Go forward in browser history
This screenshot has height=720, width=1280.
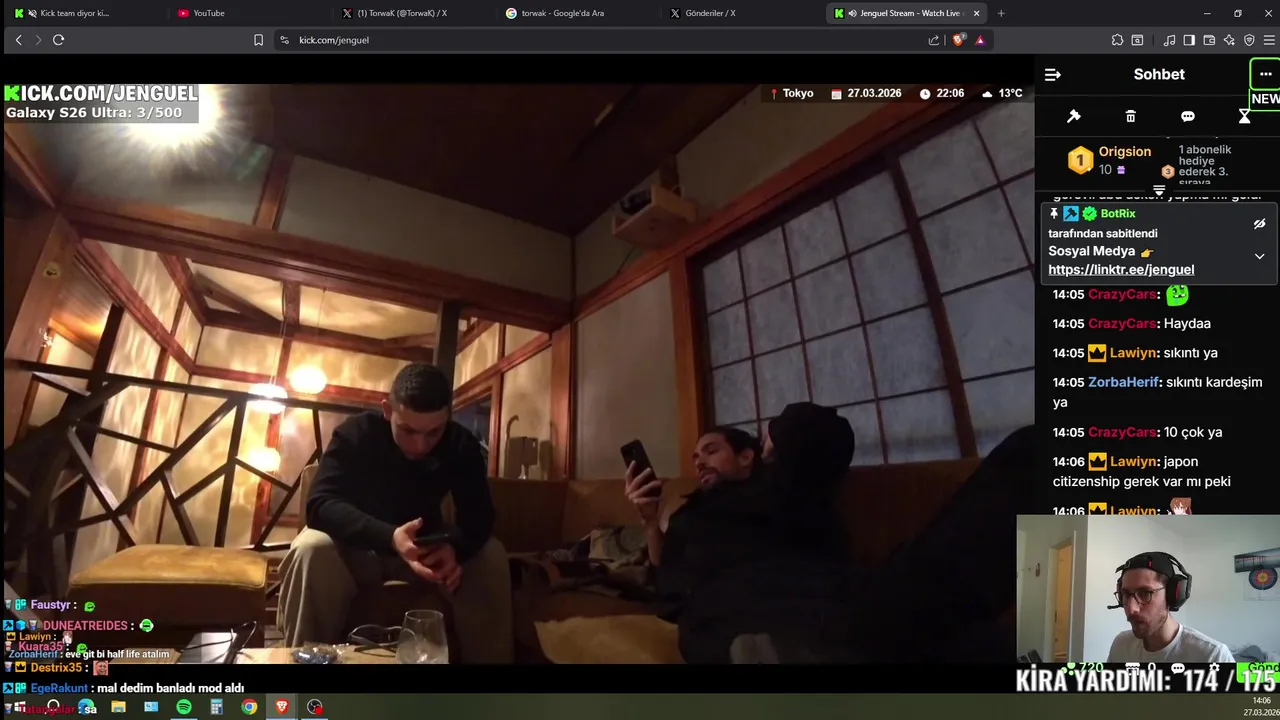click(38, 40)
